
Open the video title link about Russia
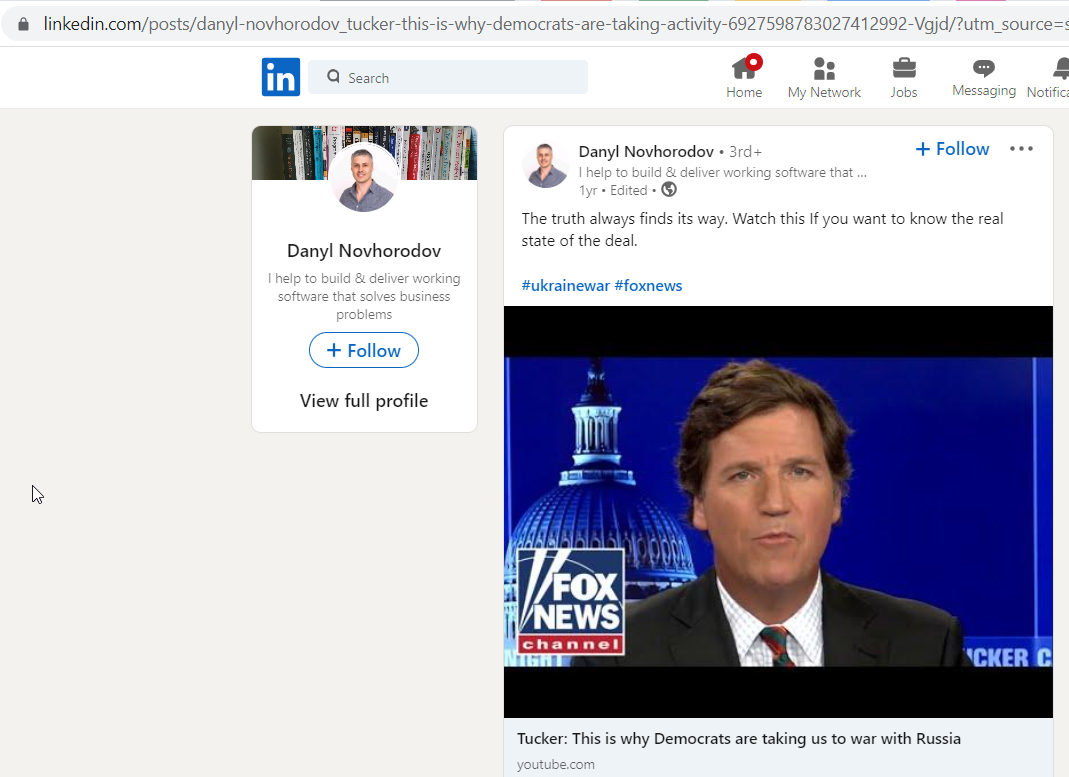739,739
